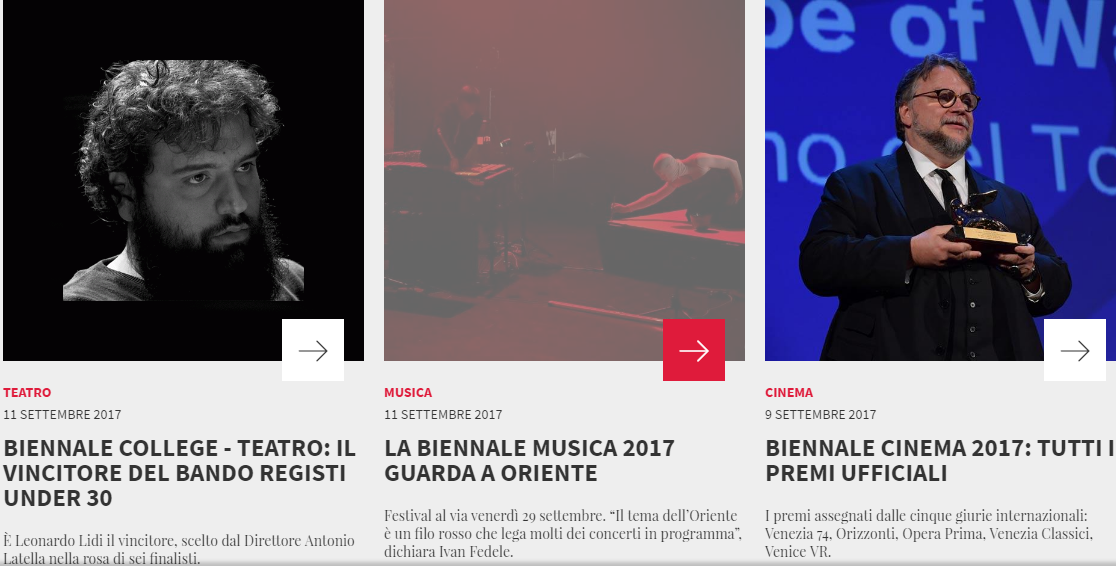Open La Biennale Musica 2017 headline
Image resolution: width=1116 pixels, height=566 pixels.
tap(529, 460)
